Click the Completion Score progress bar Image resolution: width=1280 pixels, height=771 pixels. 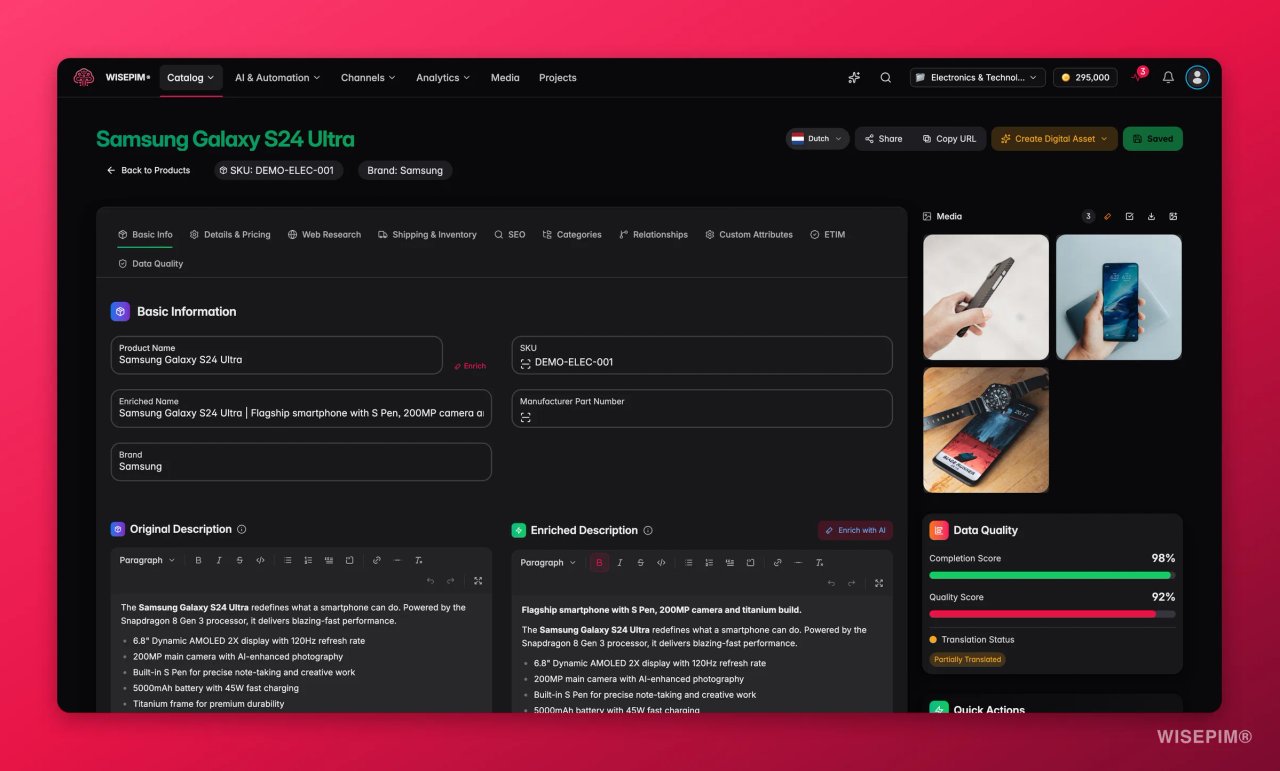pyautogui.click(x=1052, y=575)
